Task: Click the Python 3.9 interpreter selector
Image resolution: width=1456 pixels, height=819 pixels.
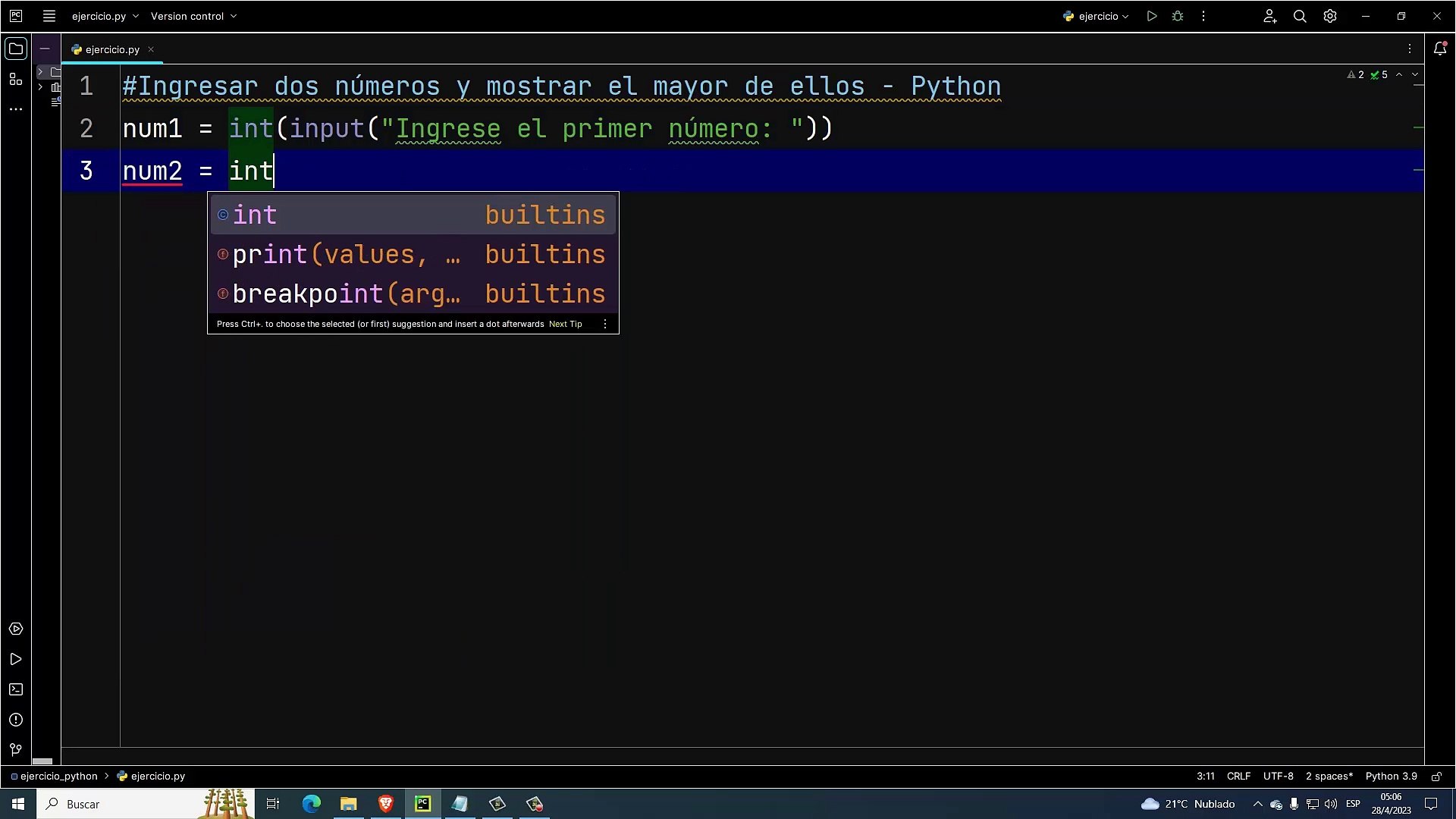Action: (1390, 777)
